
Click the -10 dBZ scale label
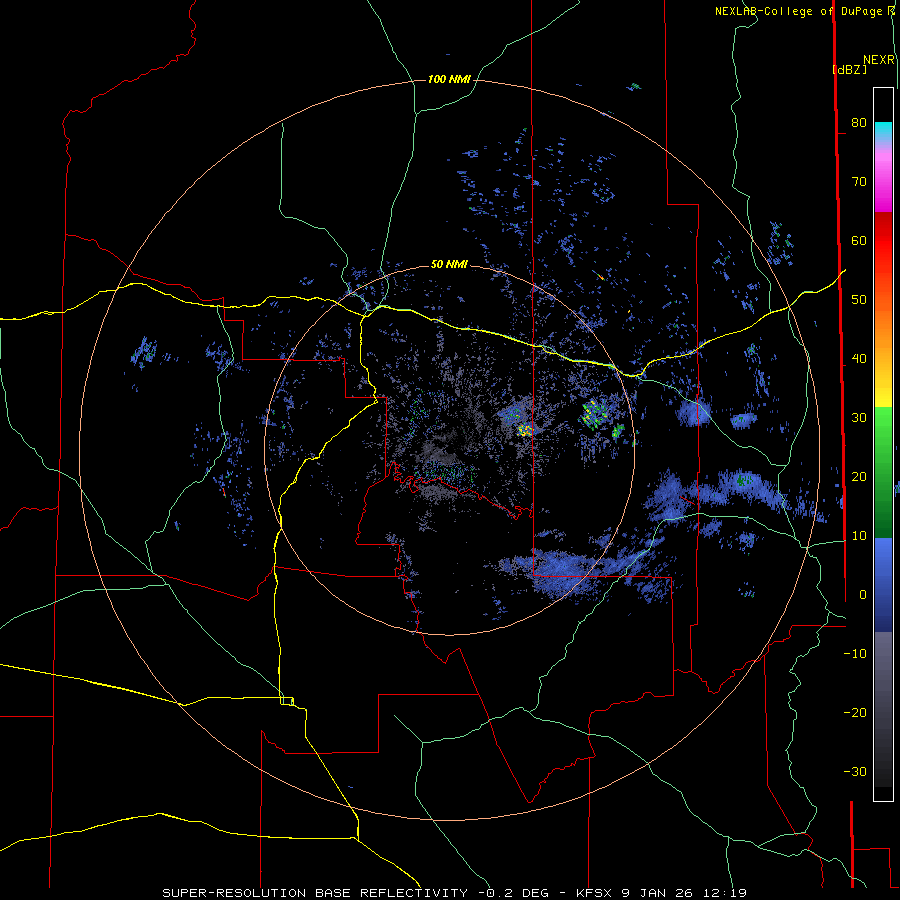pyautogui.click(x=855, y=653)
